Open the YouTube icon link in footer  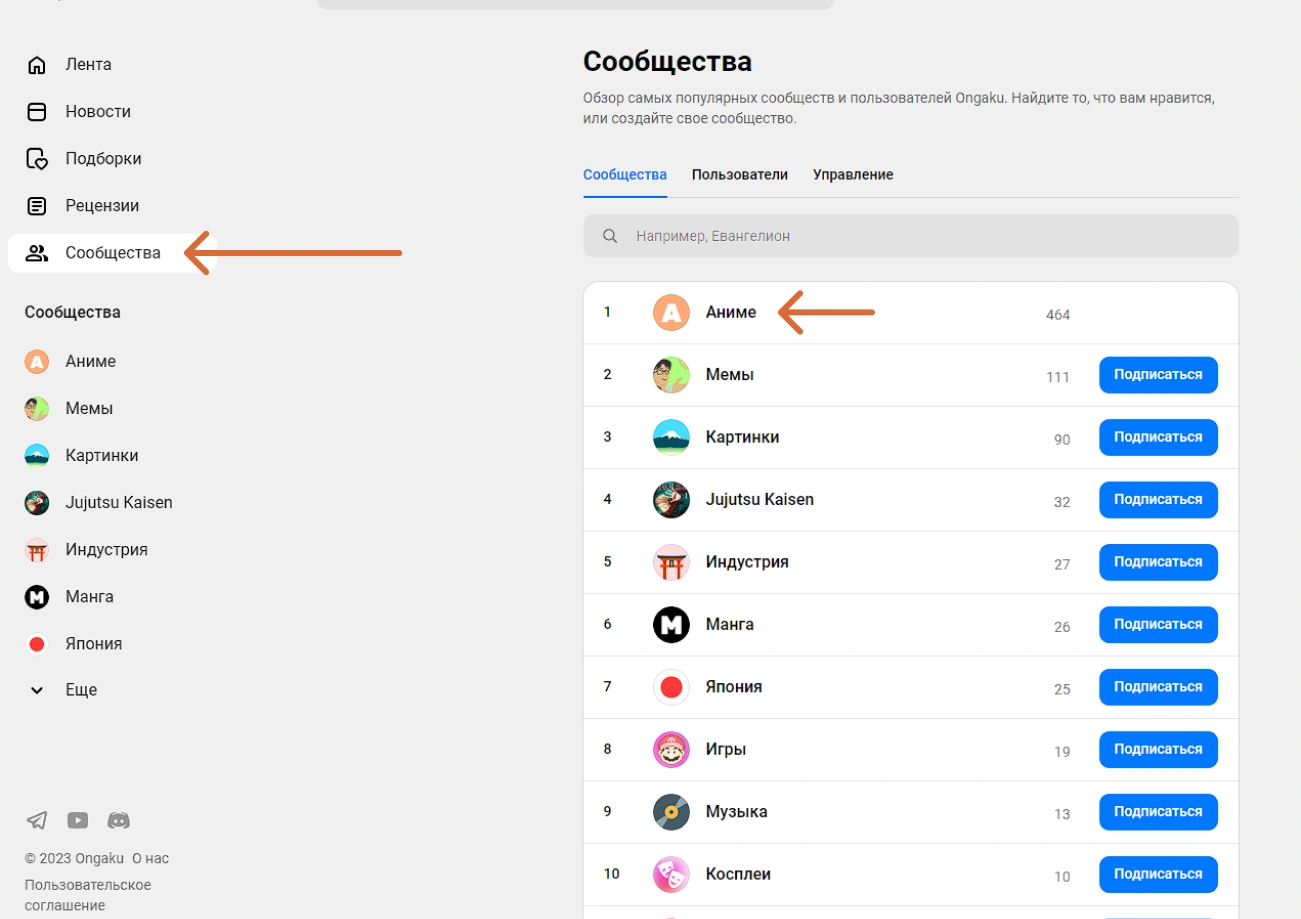click(x=78, y=821)
